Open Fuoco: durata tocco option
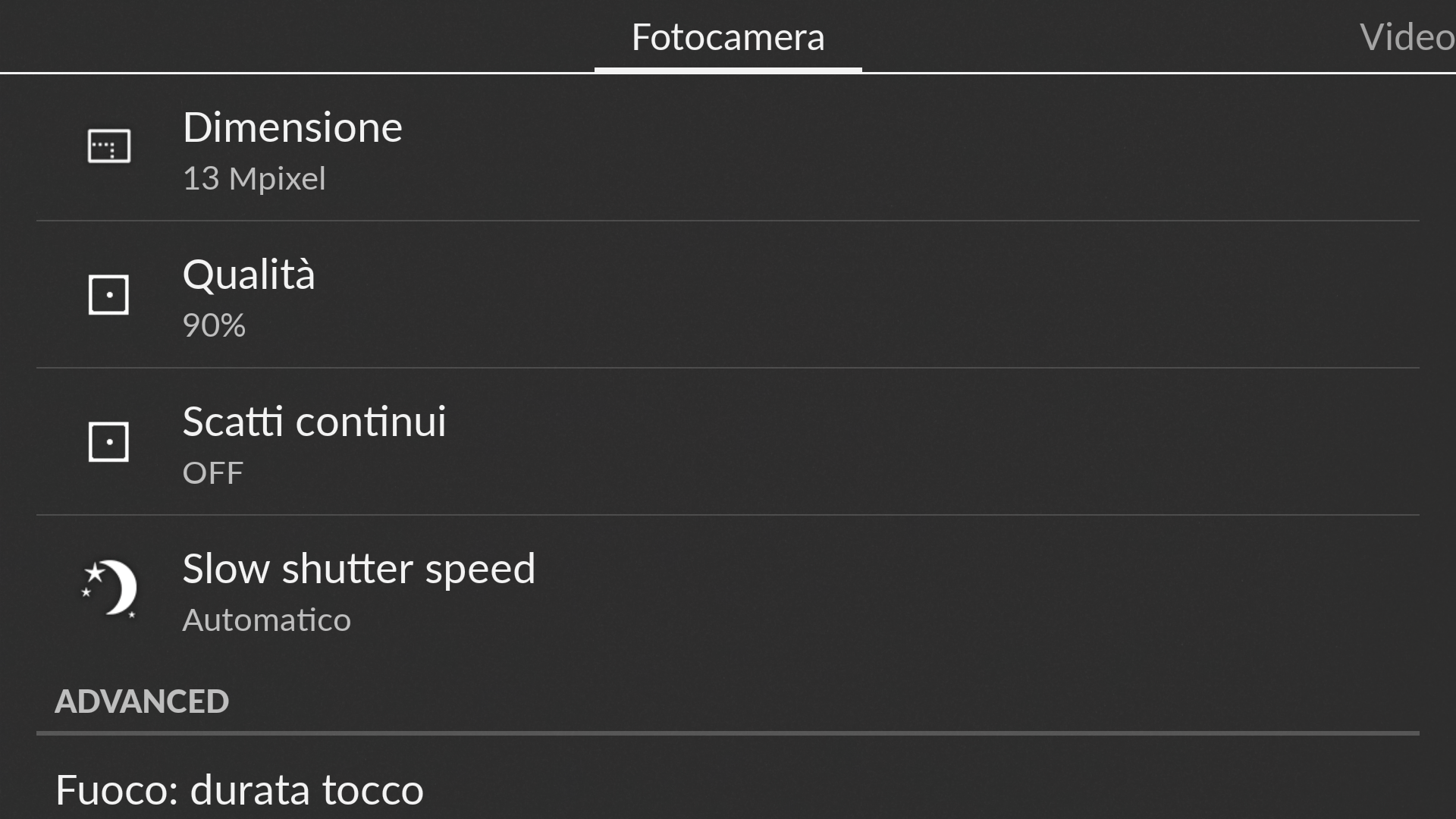The image size is (1456, 819). click(x=240, y=790)
